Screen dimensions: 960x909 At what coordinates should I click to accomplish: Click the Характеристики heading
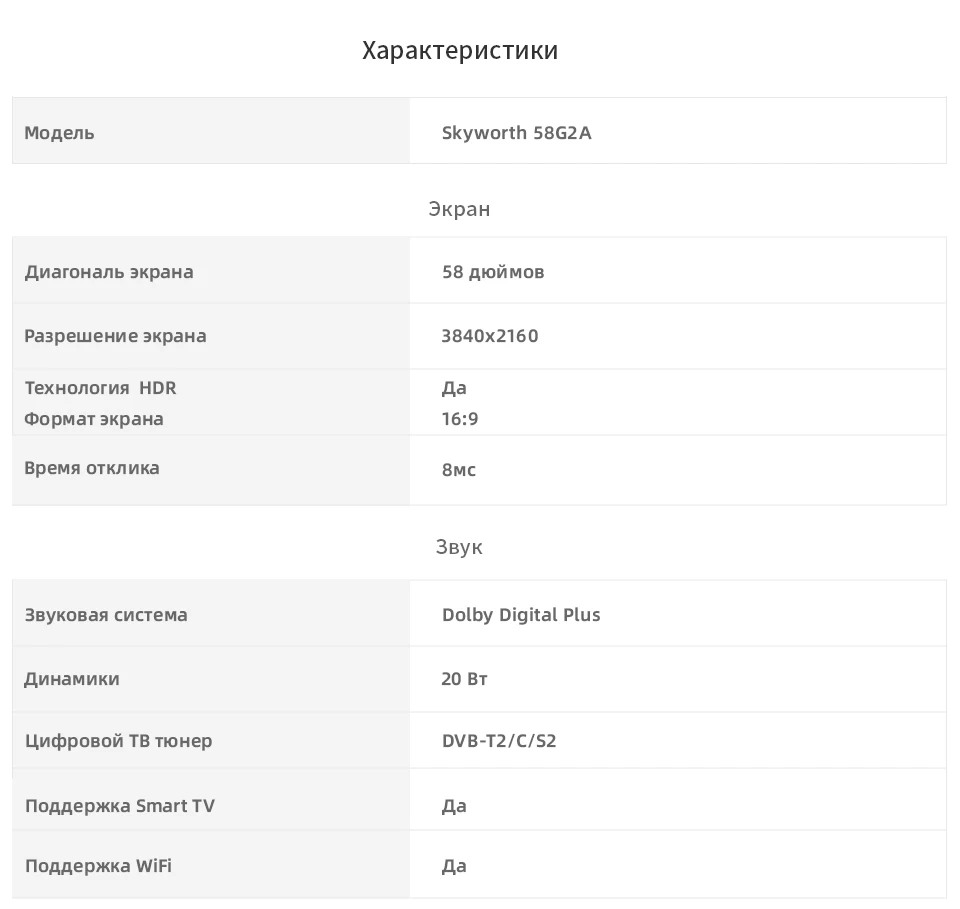460,50
